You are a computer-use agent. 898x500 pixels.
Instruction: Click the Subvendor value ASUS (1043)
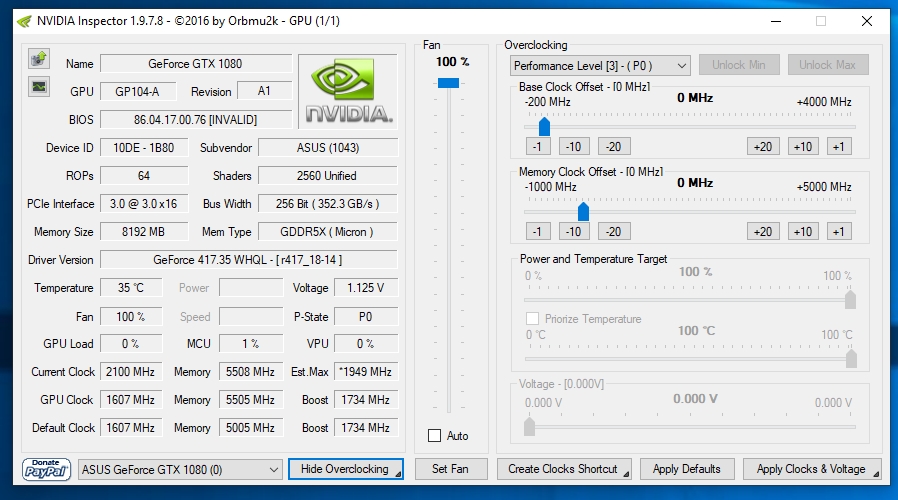tap(328, 147)
